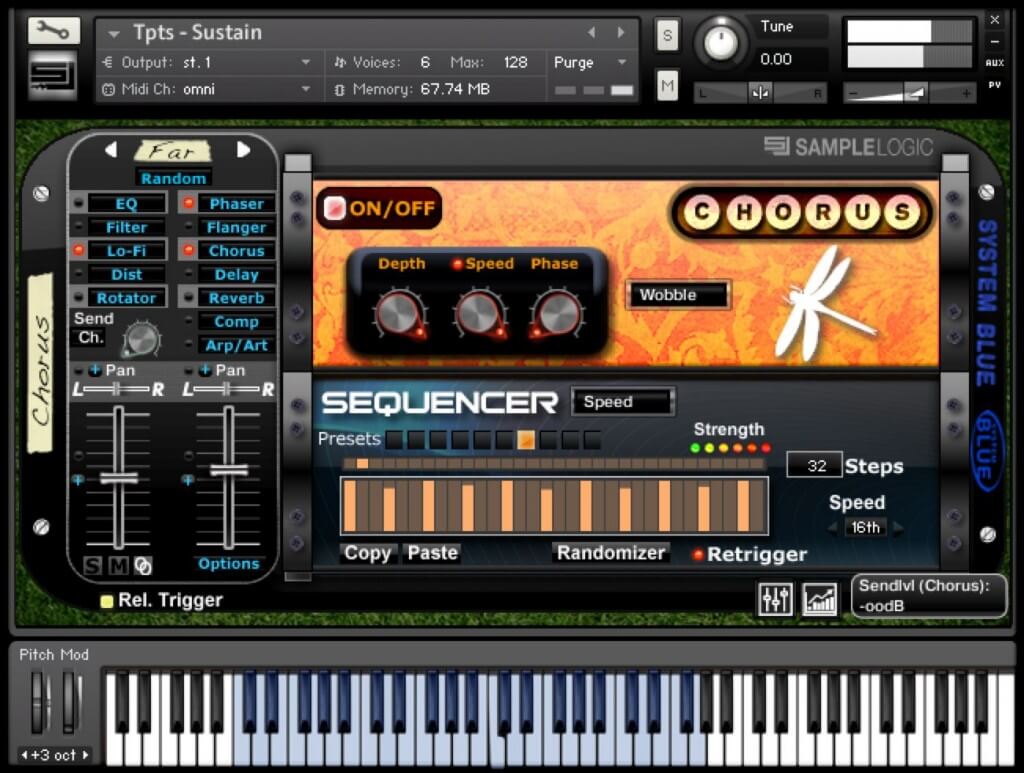Select next instrument with right arrow in header
This screenshot has width=1024, height=773.
[621, 32]
